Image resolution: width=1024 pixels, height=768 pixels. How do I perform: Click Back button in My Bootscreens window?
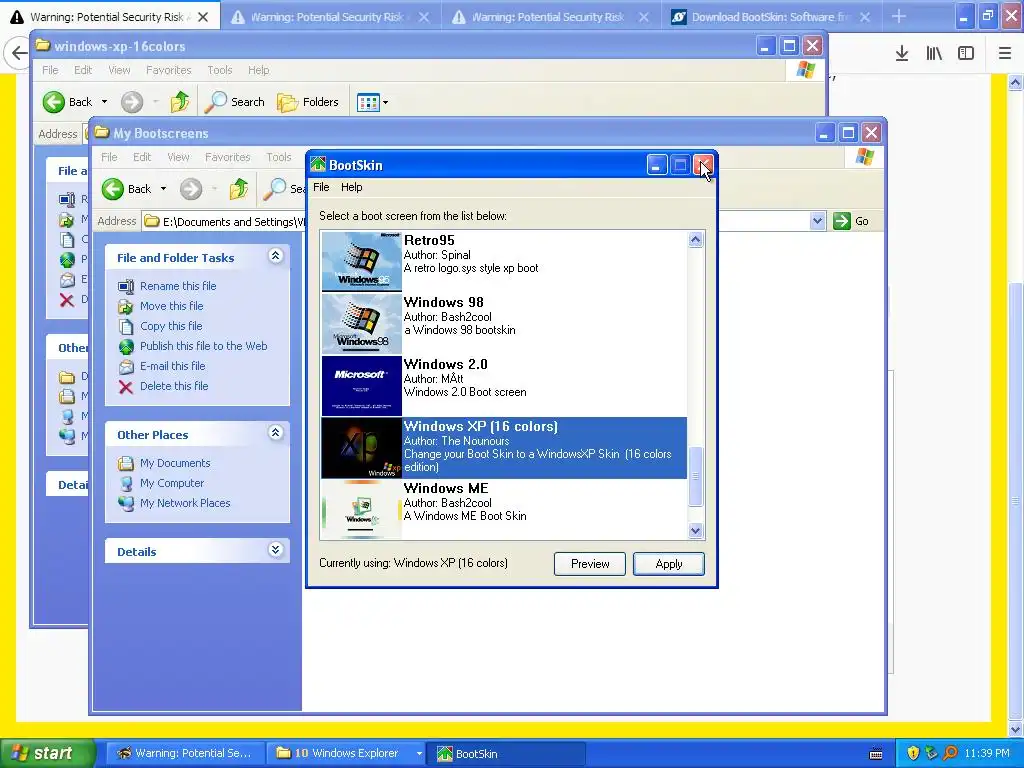[x=127, y=189]
